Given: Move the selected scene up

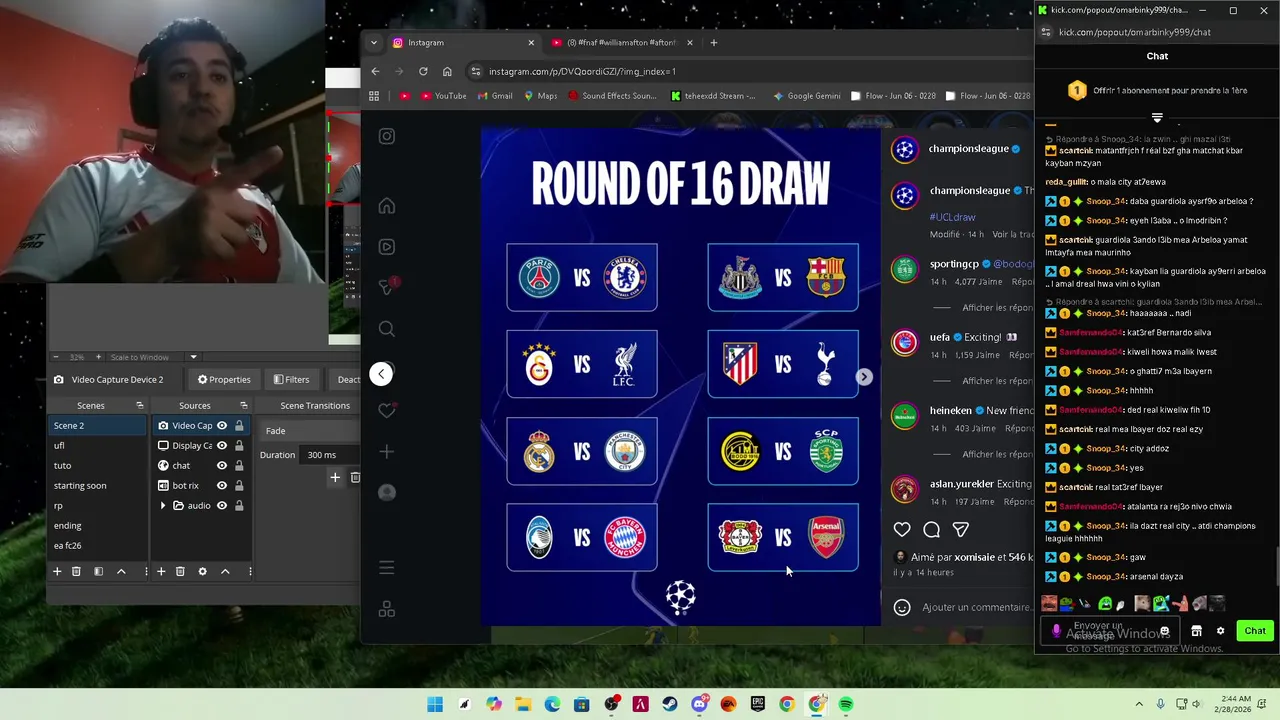Looking at the screenshot, I should 121,571.
